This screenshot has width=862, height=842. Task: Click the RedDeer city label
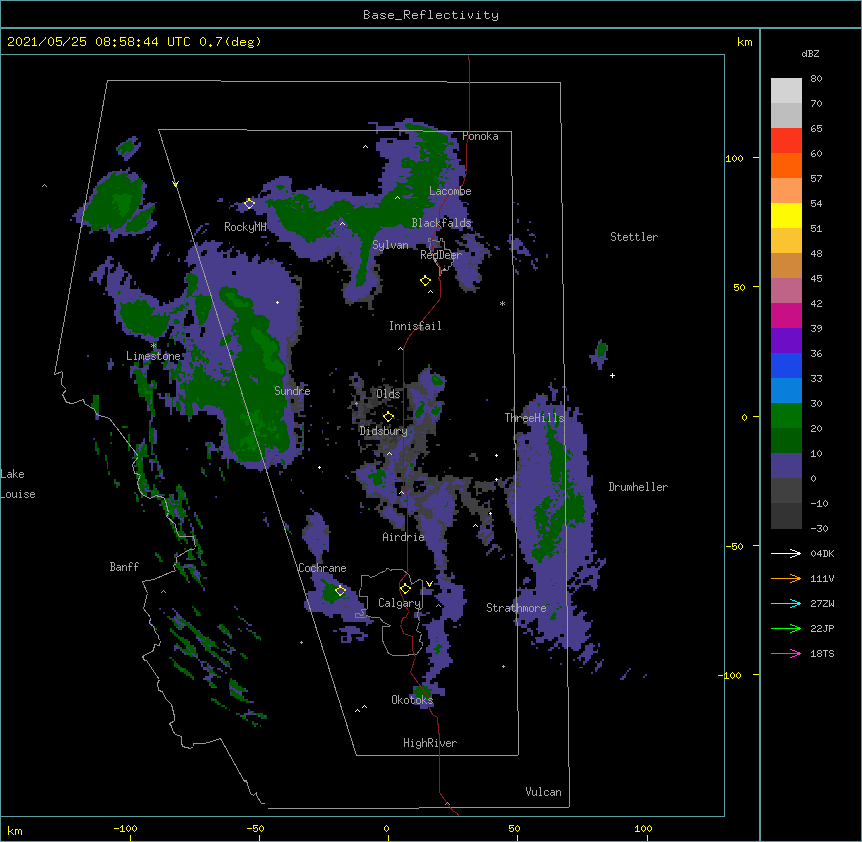point(441,255)
